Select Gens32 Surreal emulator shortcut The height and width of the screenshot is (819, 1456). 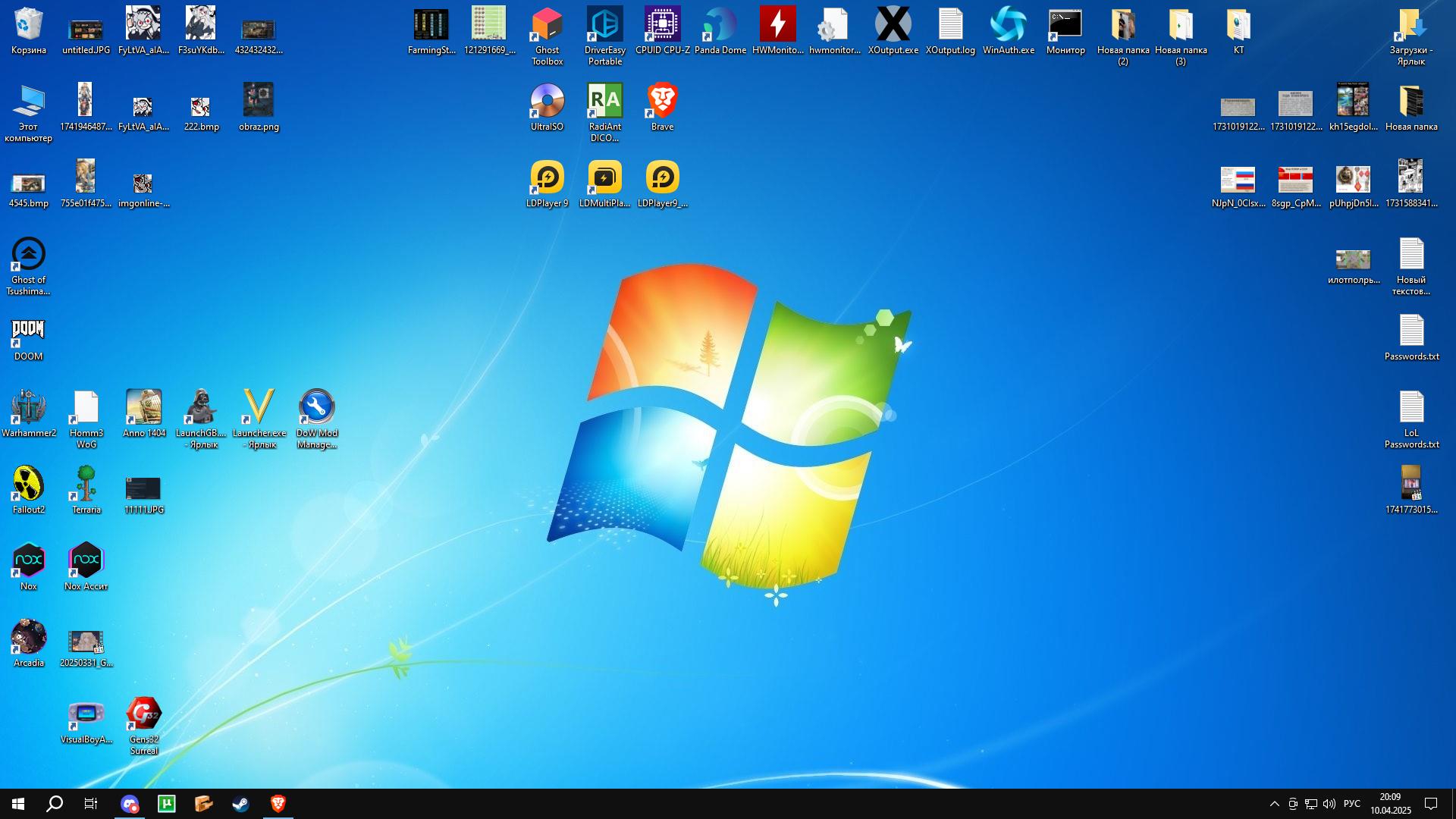(x=143, y=726)
